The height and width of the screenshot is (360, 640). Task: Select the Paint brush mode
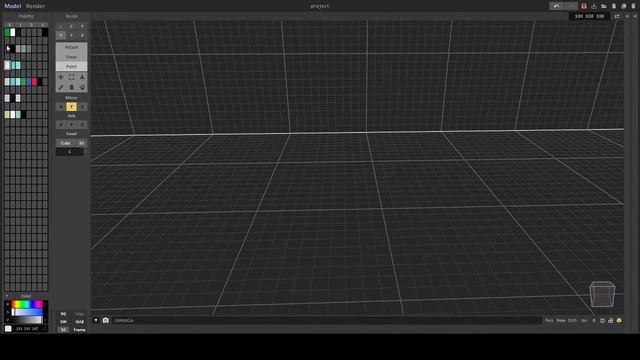point(71,66)
